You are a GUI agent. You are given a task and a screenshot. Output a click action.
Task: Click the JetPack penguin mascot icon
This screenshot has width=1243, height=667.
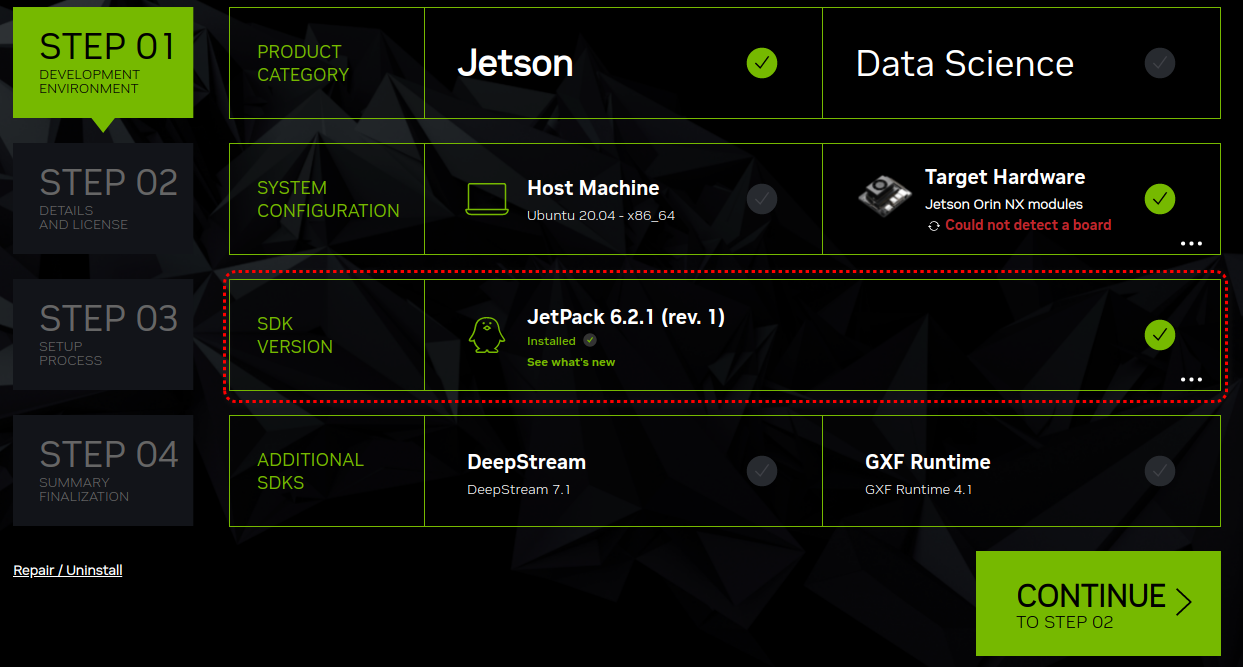pyautogui.click(x=486, y=333)
